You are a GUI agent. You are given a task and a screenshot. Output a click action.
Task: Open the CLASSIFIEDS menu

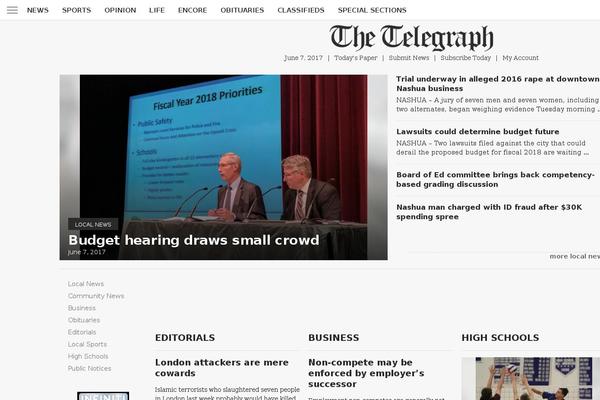301,10
